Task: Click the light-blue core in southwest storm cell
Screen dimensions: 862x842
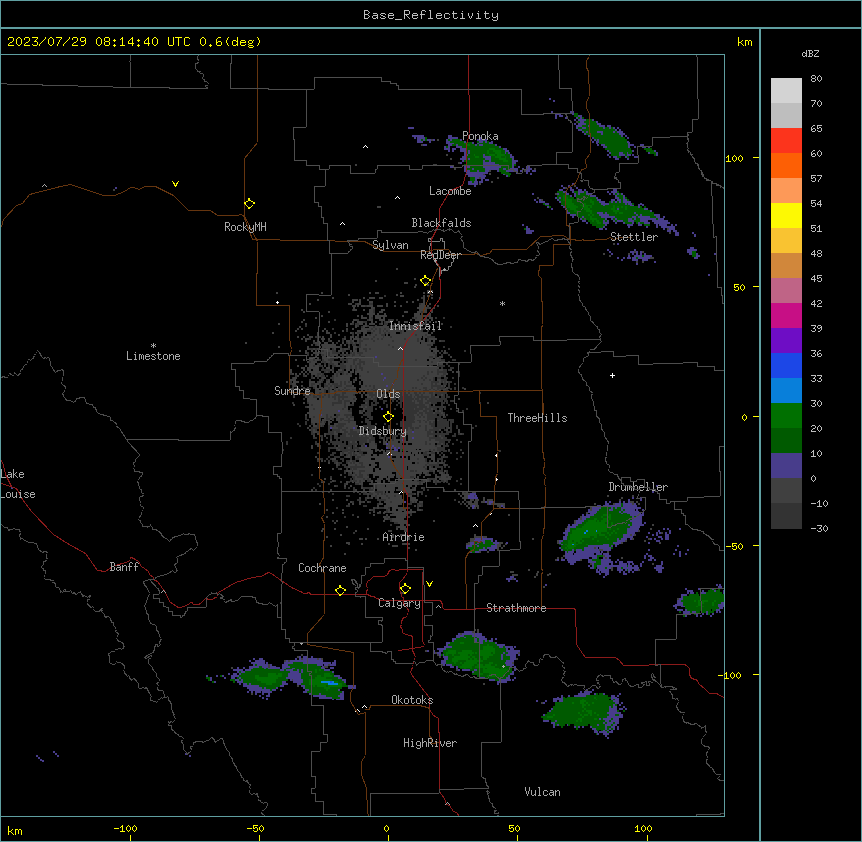Action: (330, 683)
